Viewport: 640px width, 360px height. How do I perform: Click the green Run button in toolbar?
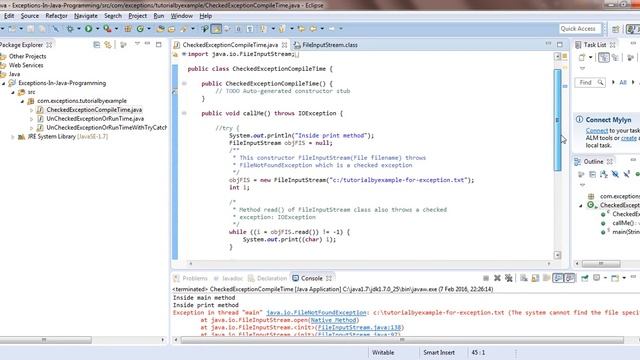[x=88, y=29]
